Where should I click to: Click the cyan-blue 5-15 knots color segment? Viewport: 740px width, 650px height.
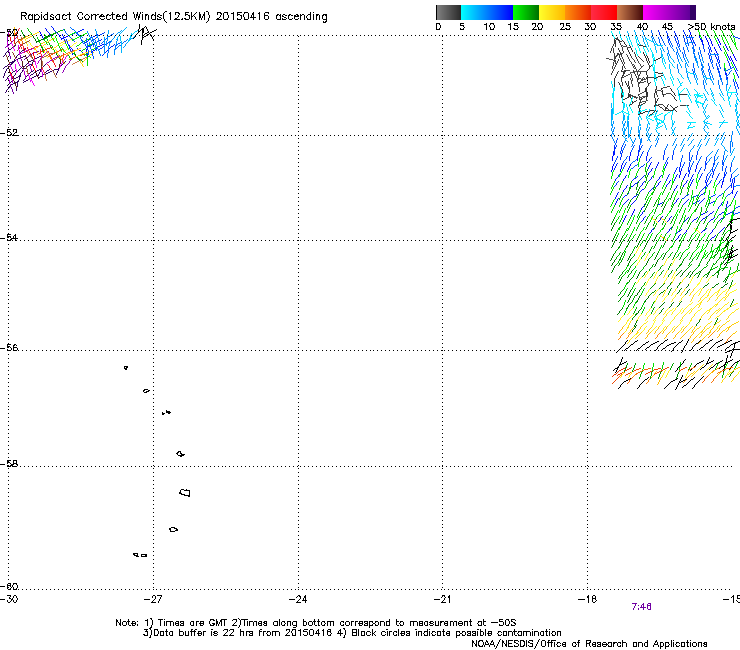click(x=487, y=12)
